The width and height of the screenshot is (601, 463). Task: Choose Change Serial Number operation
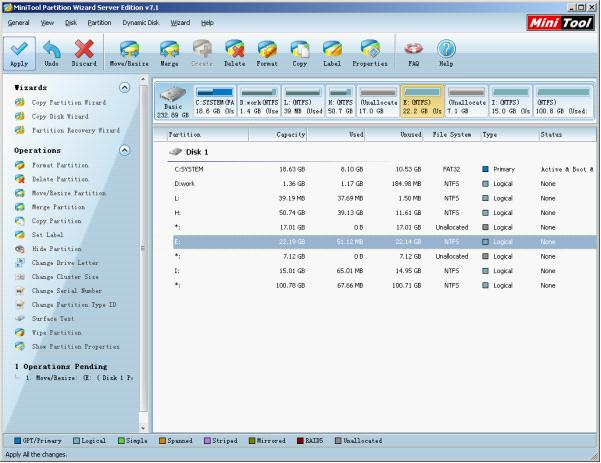pos(59,291)
